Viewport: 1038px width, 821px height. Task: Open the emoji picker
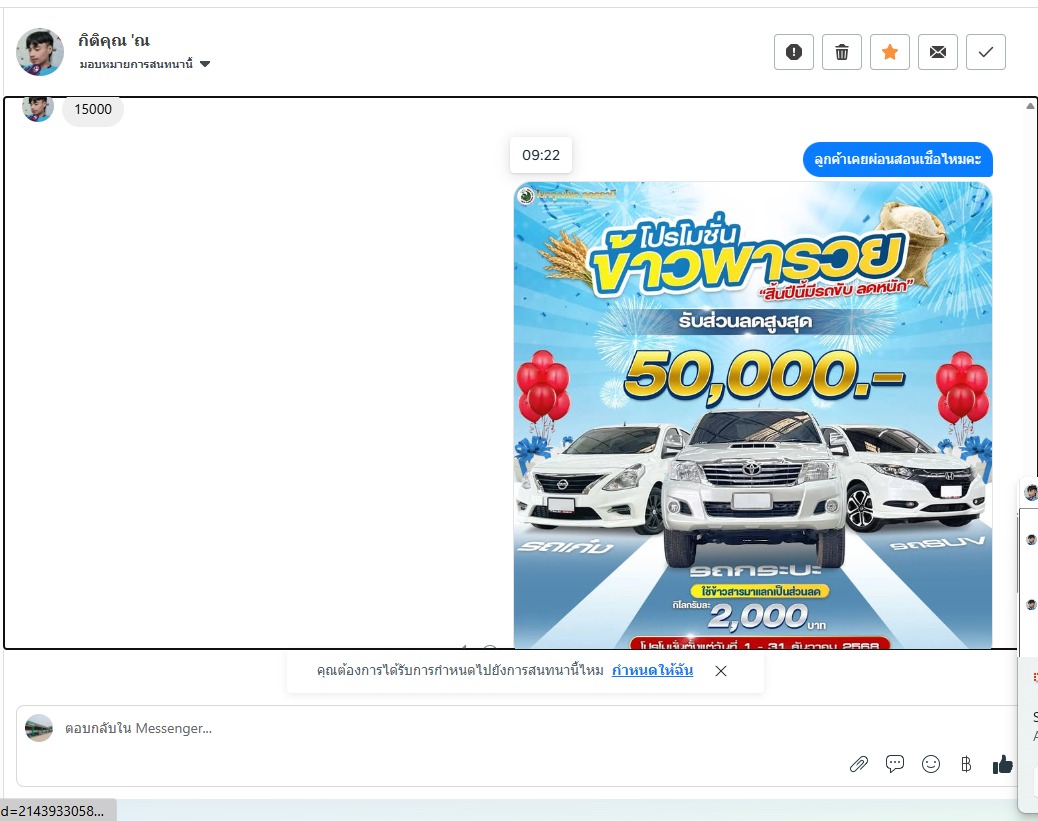click(931, 764)
